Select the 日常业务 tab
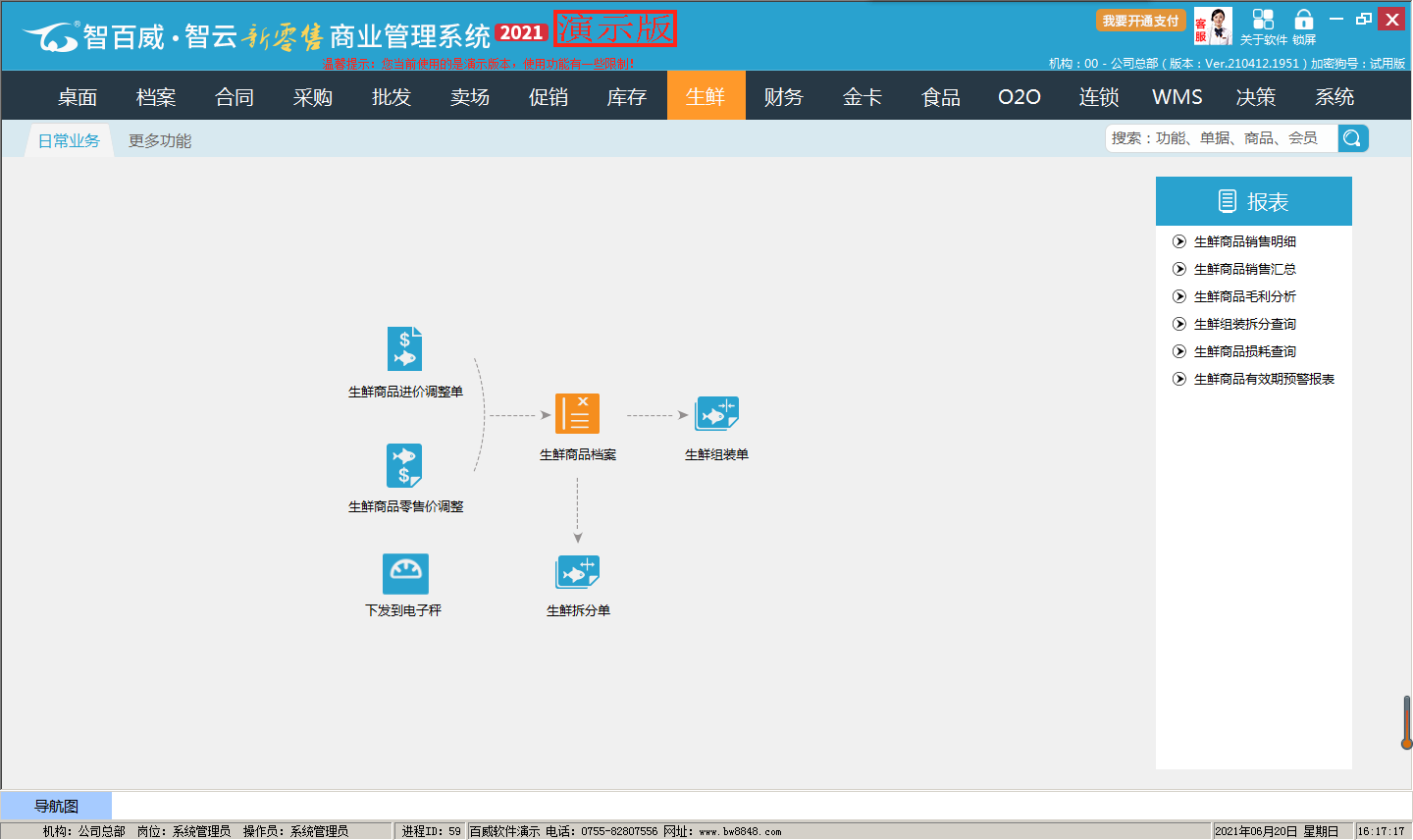 [x=69, y=141]
